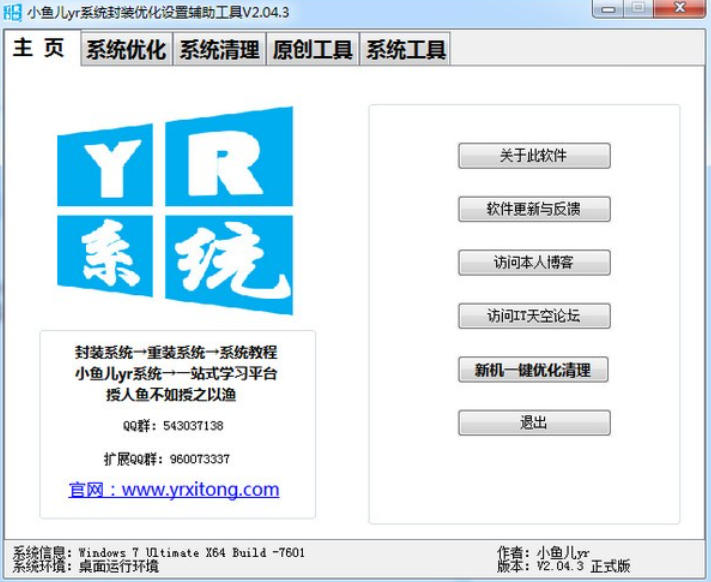Run 新机一键优化清理
Image resolution: width=711 pixels, height=582 pixels.
pos(533,370)
